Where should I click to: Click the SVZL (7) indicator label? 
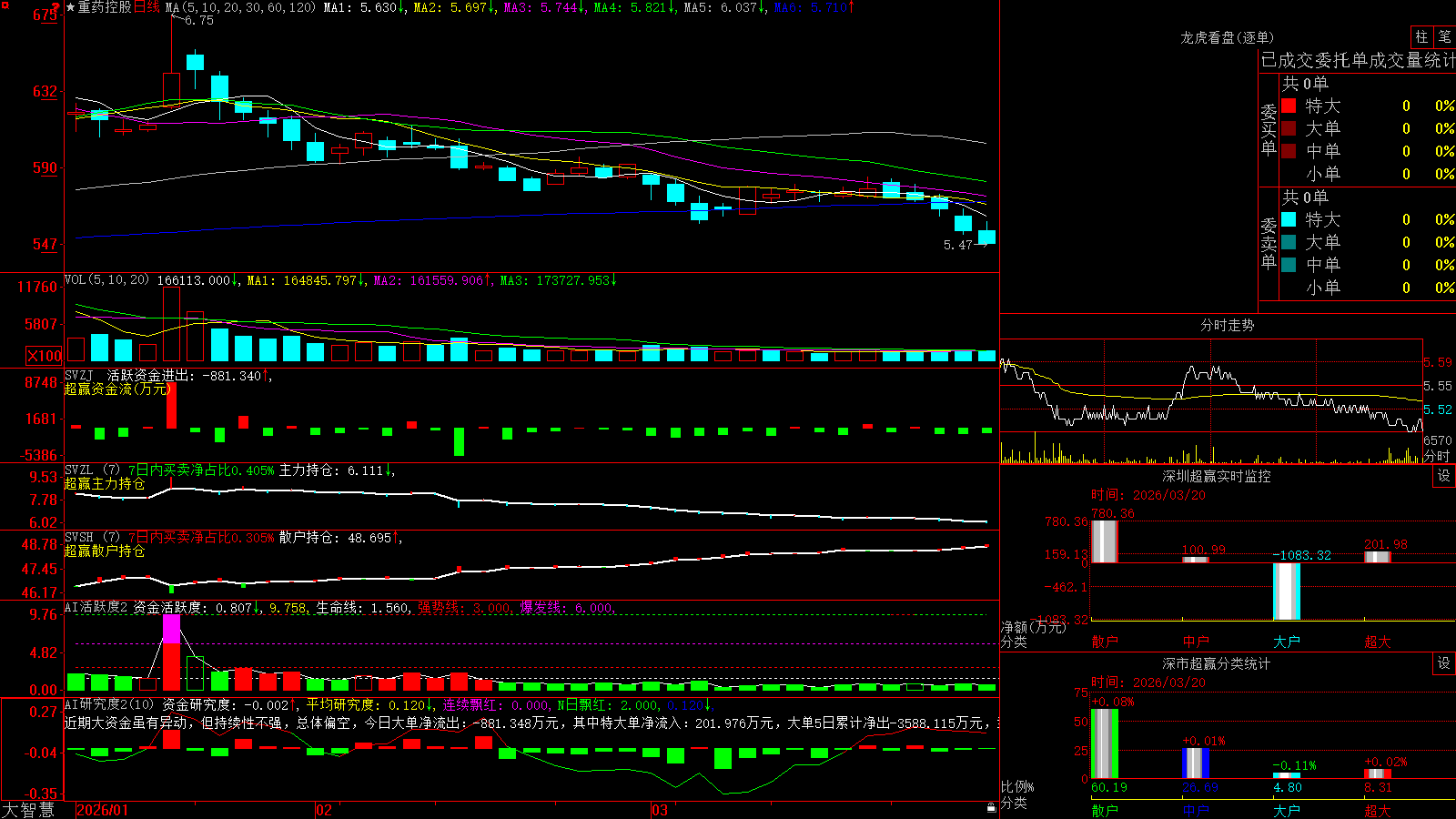pos(92,470)
